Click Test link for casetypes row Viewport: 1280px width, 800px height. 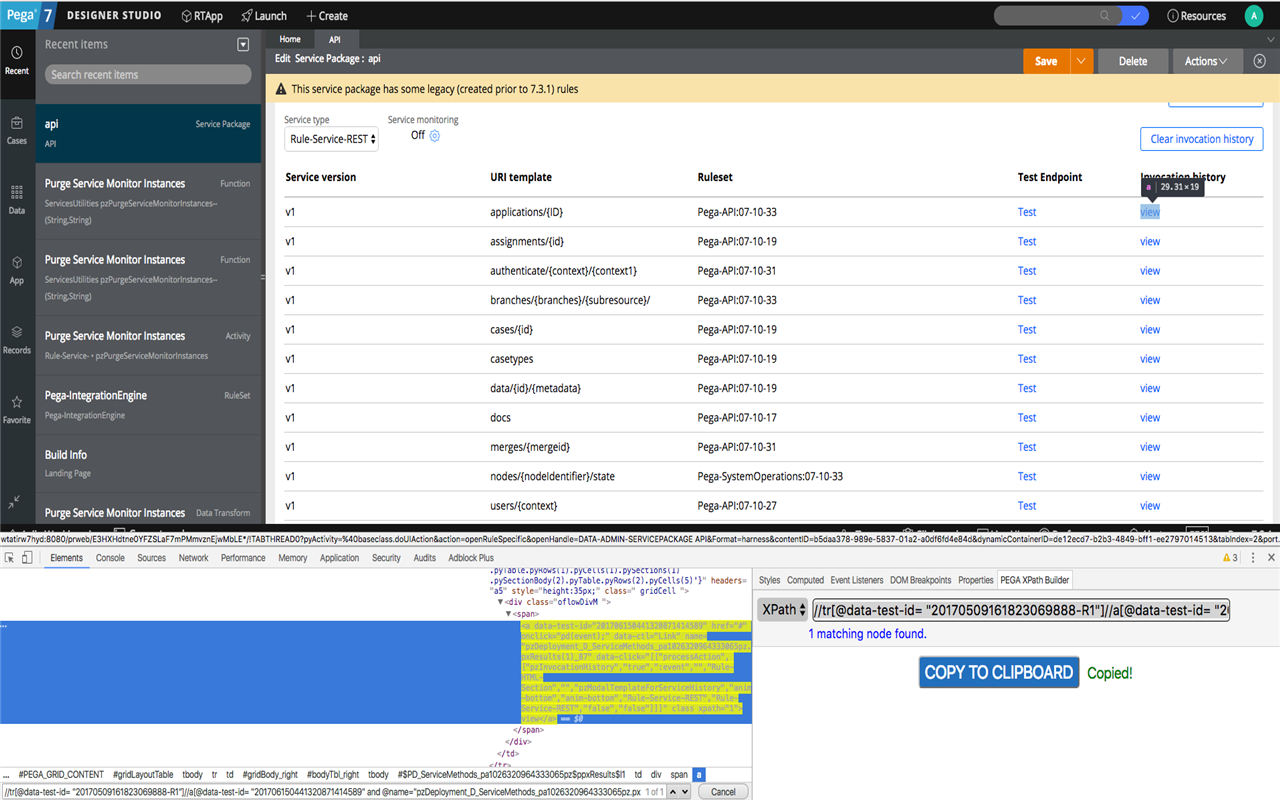point(1027,359)
